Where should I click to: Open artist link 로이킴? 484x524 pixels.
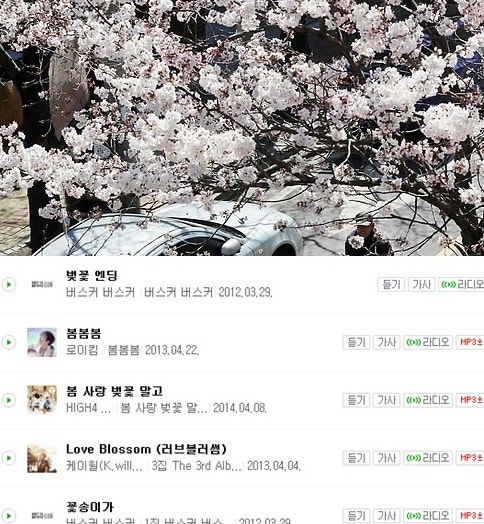point(82,350)
